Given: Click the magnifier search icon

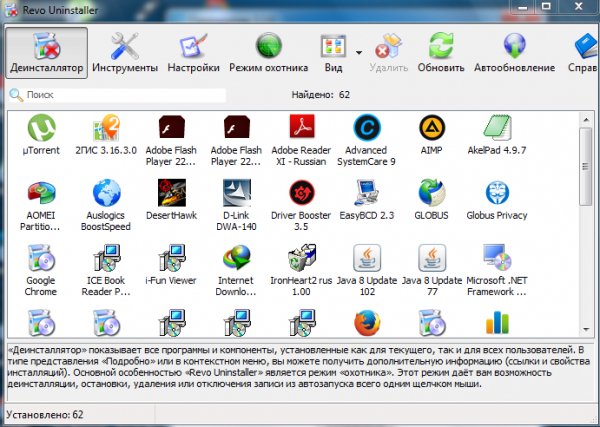Looking at the screenshot, I should click(16, 95).
